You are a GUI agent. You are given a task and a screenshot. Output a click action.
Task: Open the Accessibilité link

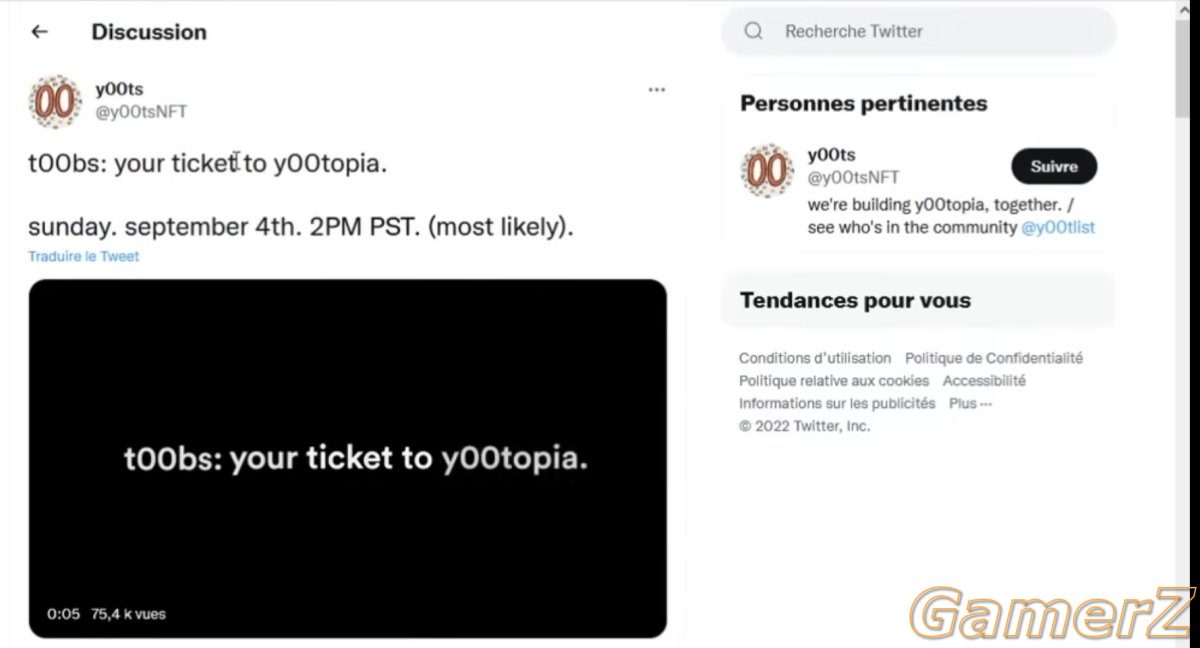pyautogui.click(x=984, y=381)
